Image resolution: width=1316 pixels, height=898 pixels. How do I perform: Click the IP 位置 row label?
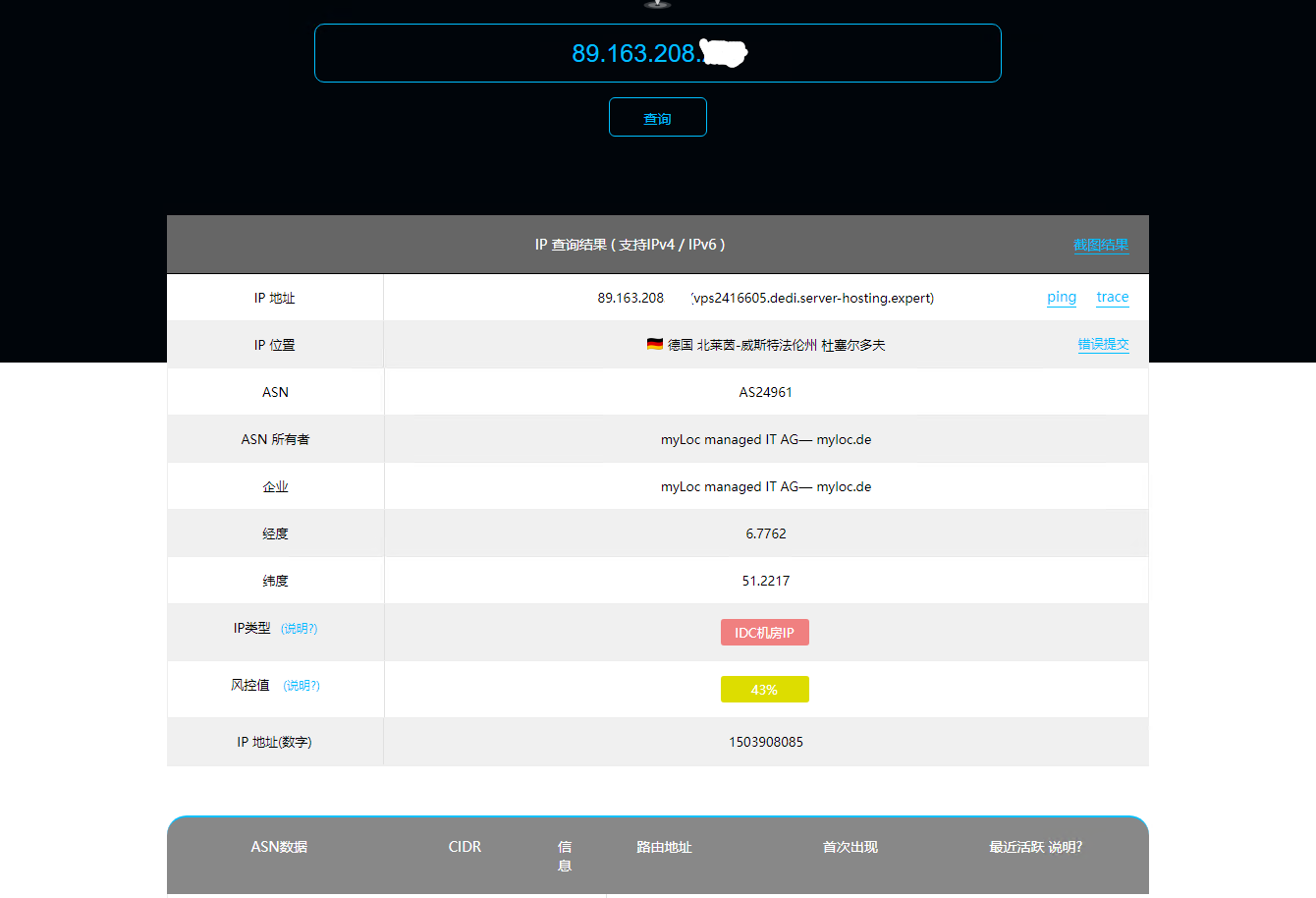(275, 345)
